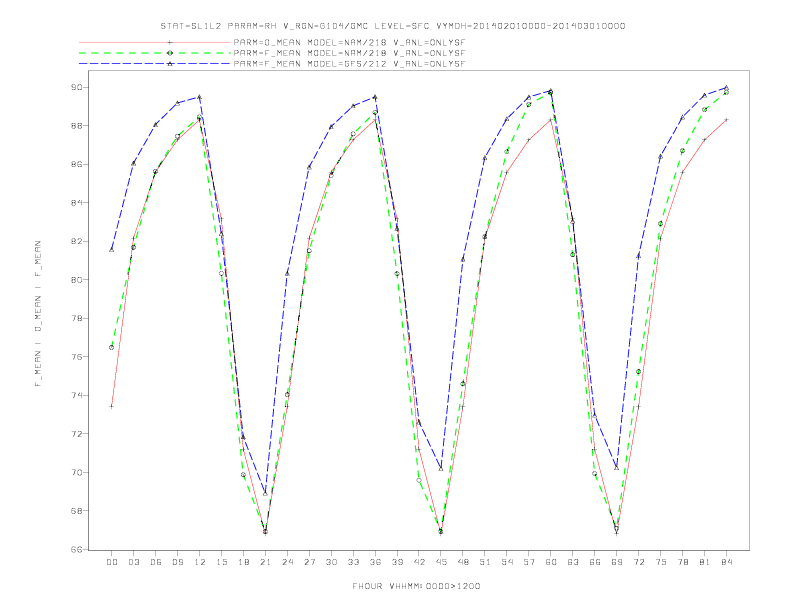Image resolution: width=792 pixels, height=612 pixels.
Task: Click the x-axis tick label 12
Action: (x=200, y=562)
